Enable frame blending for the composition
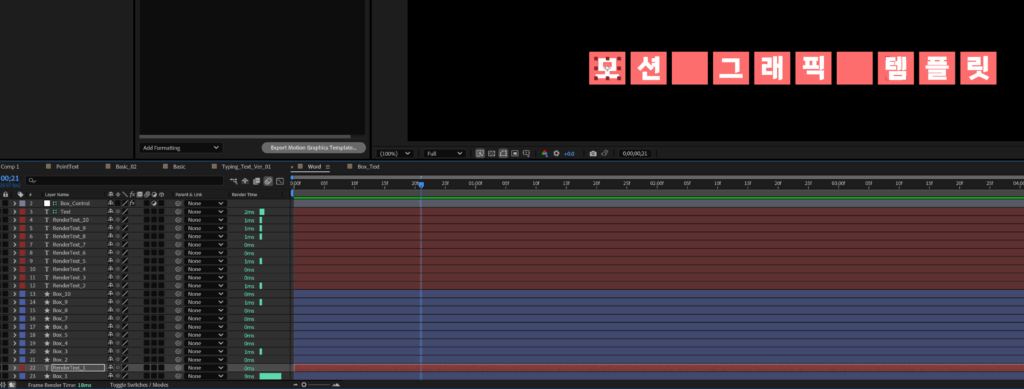The height and width of the screenshot is (389, 1024). pyautogui.click(x=257, y=181)
